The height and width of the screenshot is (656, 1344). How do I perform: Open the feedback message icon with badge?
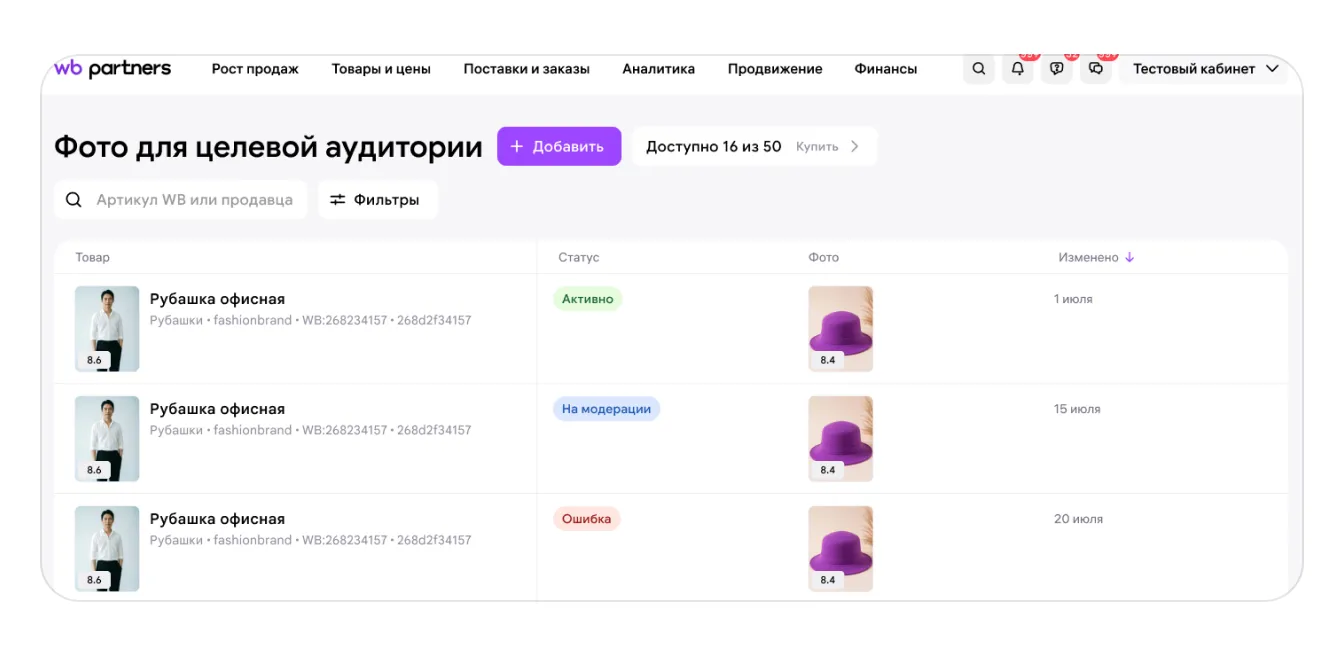[1056, 69]
